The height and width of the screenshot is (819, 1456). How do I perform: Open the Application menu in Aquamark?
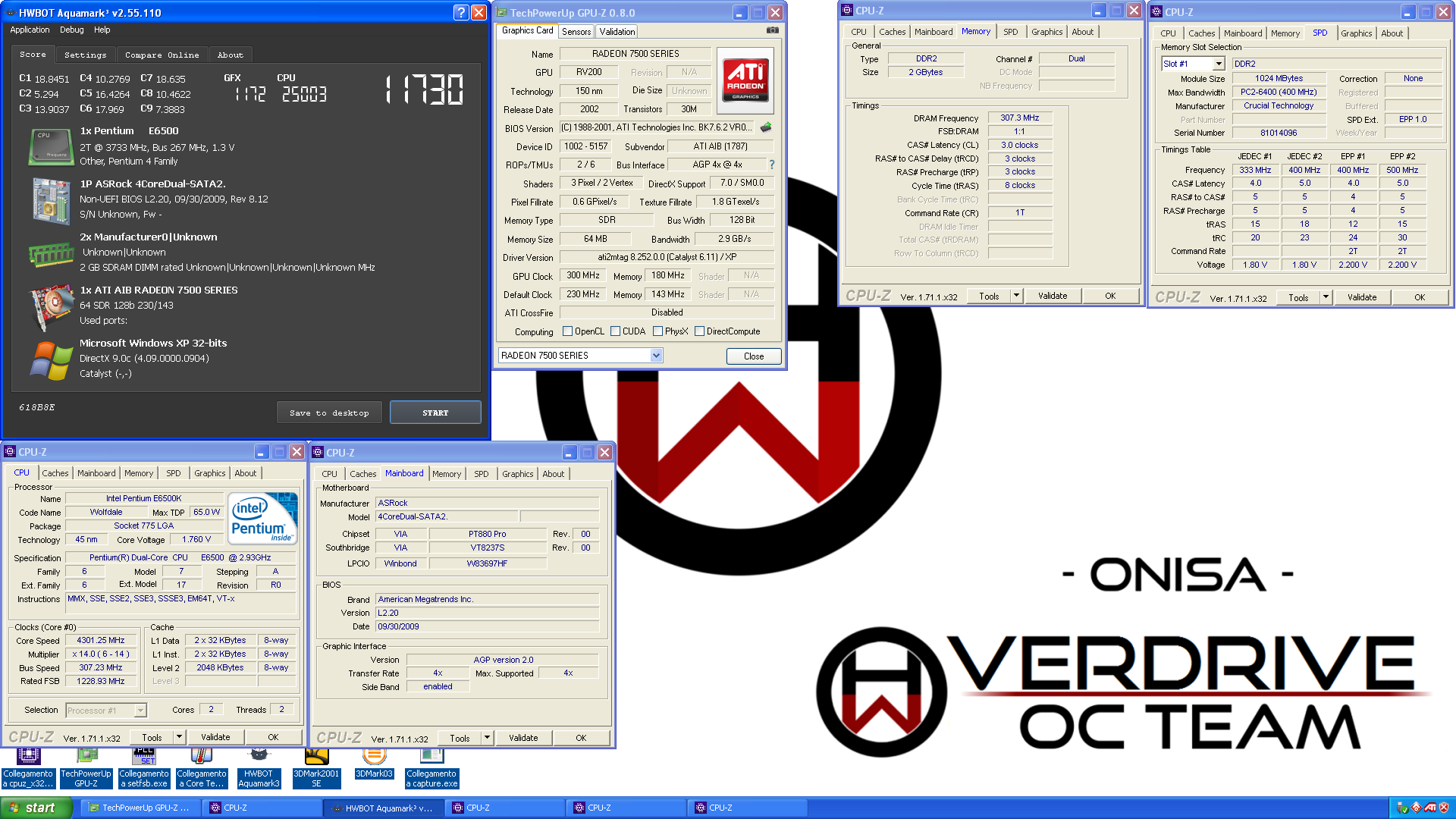[30, 30]
